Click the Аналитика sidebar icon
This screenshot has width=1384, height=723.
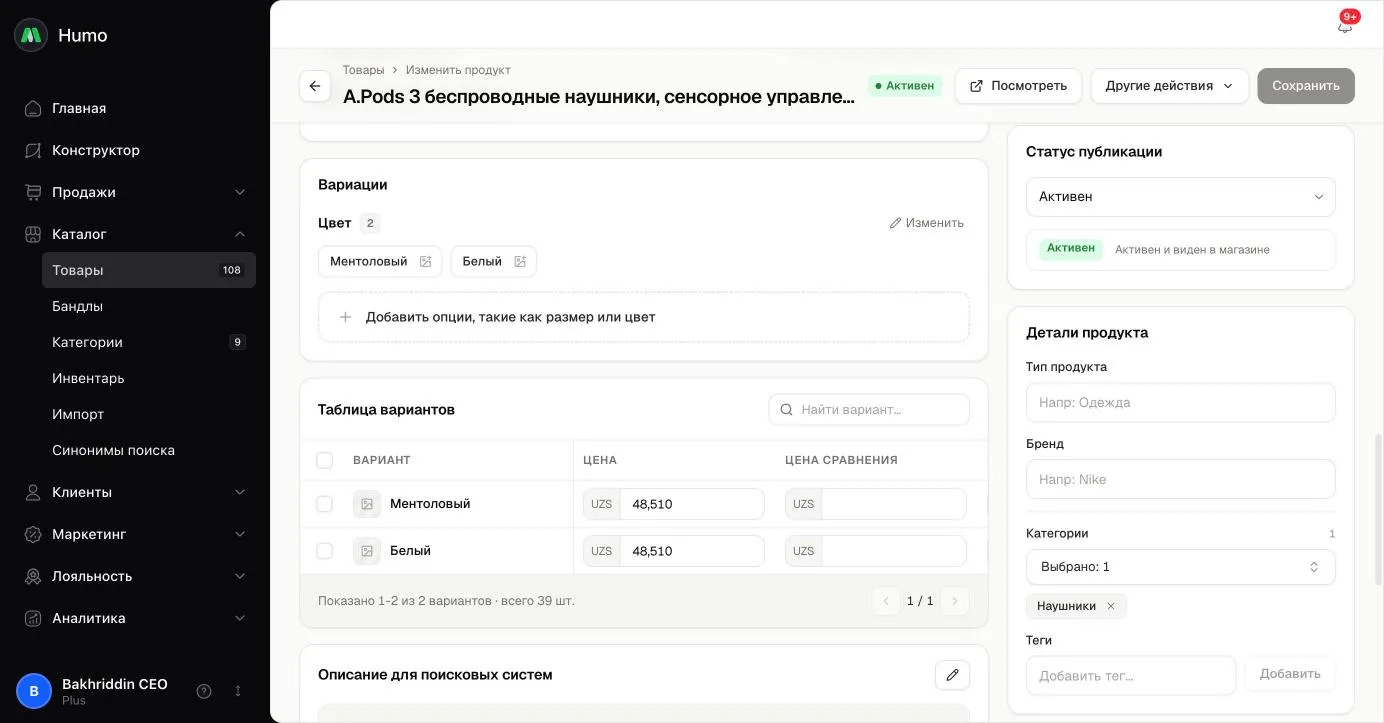pos(33,618)
